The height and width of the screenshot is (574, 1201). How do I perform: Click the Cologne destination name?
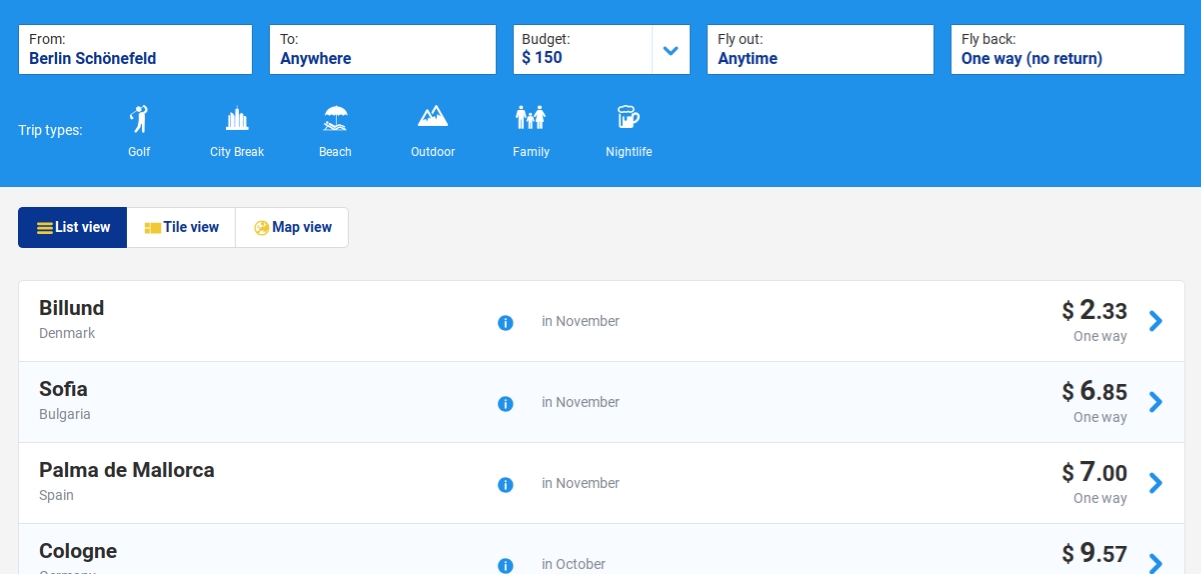(78, 551)
